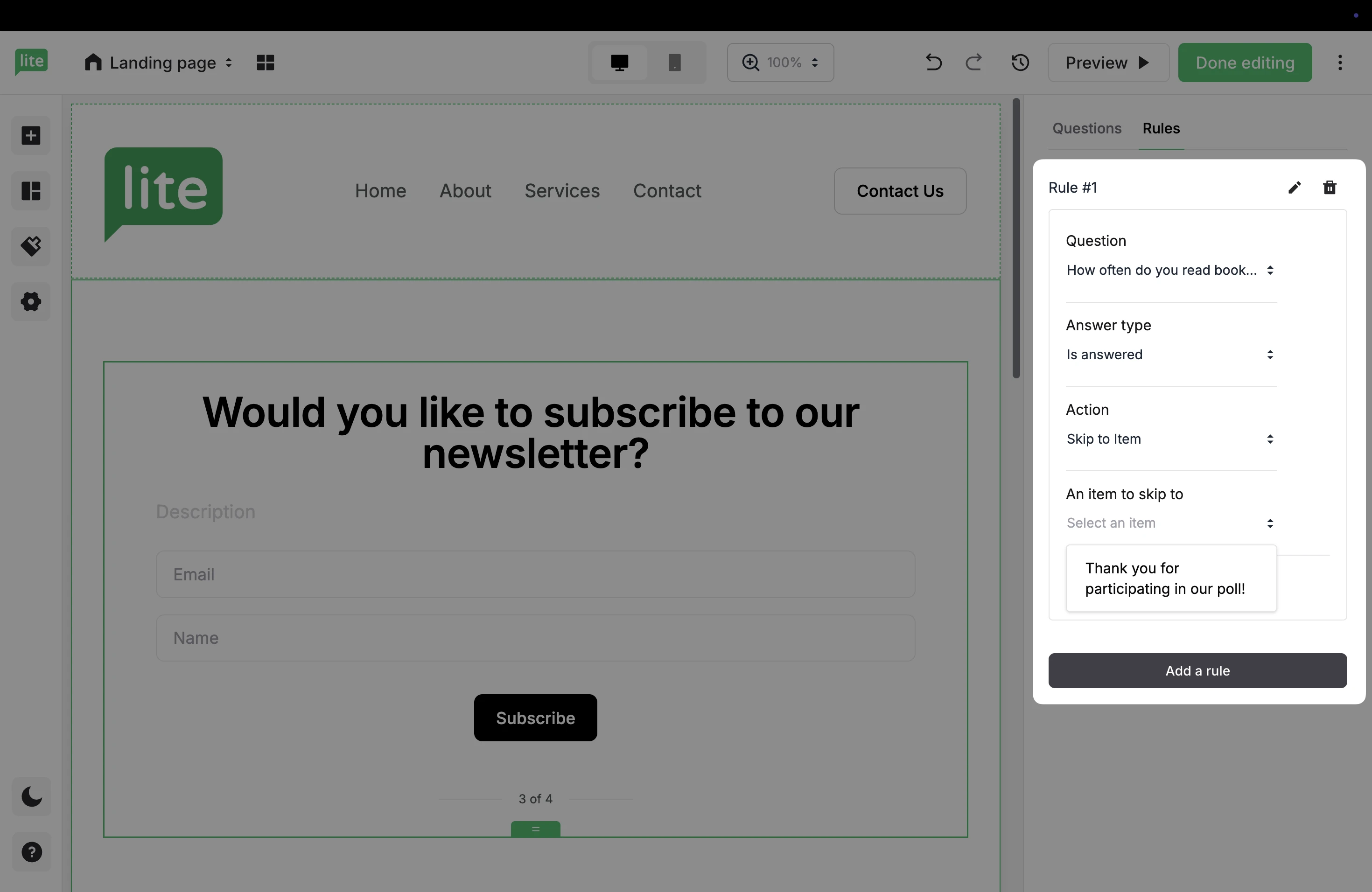Open the Action Skip to Item dropdown
The image size is (1372, 892).
(x=1170, y=439)
